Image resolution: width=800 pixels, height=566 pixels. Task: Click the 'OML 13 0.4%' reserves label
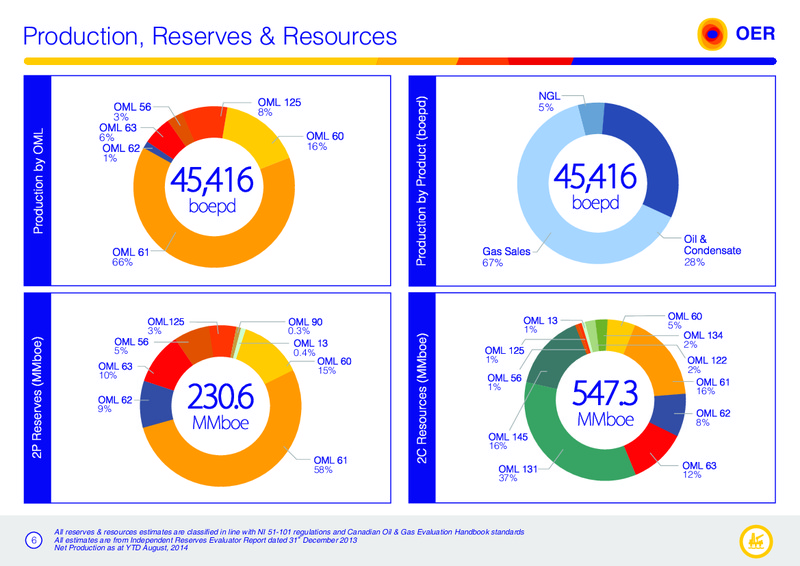click(x=310, y=348)
